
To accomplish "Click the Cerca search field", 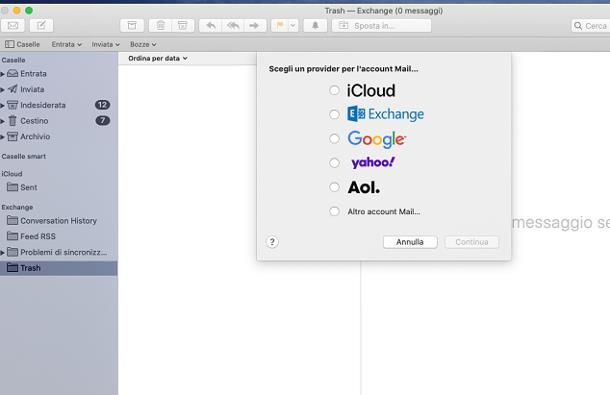I will [x=591, y=26].
